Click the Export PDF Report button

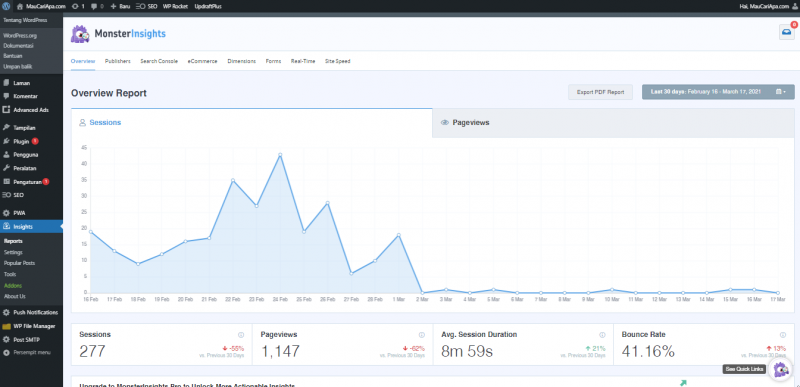click(x=601, y=92)
